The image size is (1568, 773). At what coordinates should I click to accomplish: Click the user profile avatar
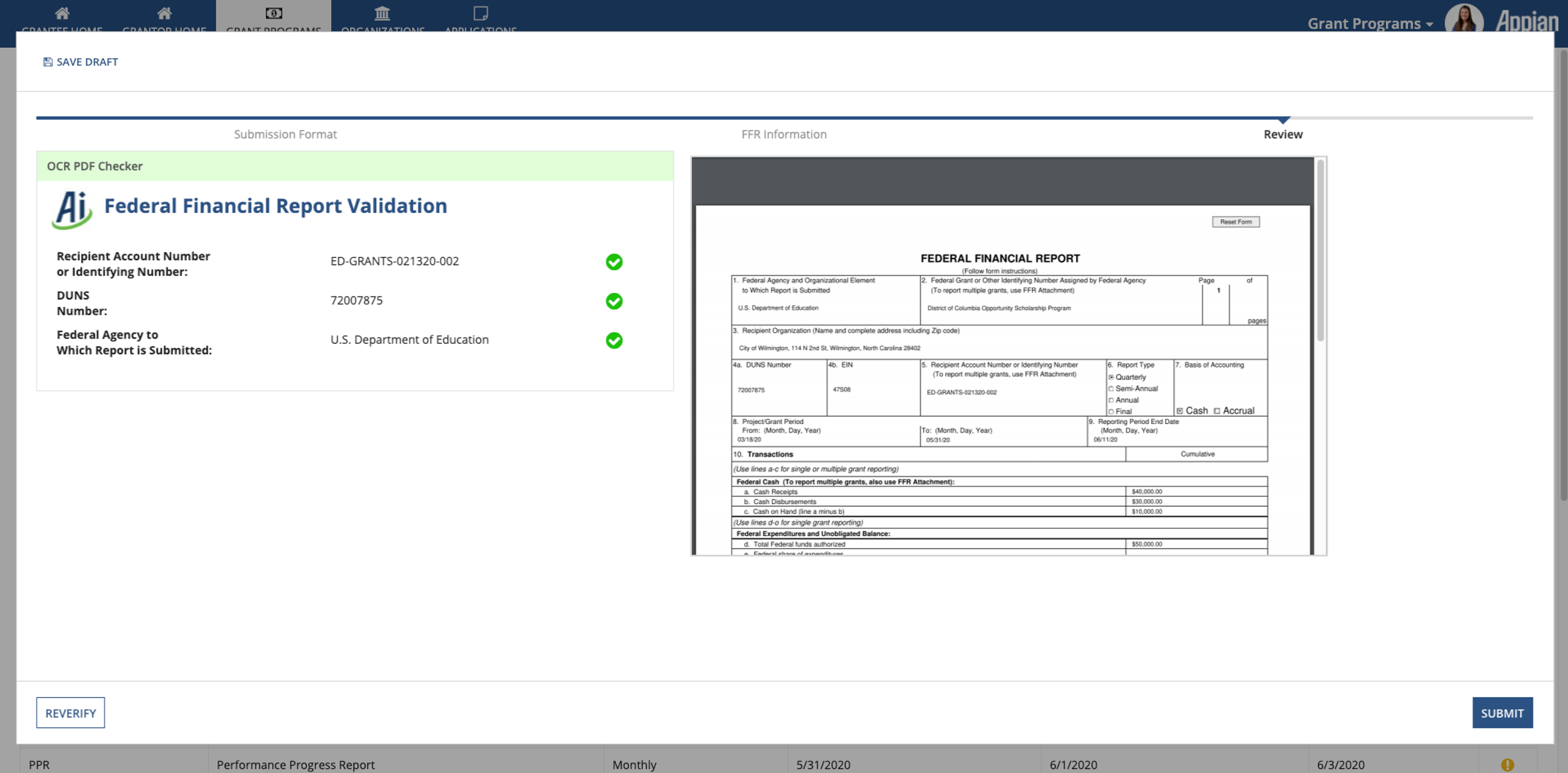(x=1464, y=18)
